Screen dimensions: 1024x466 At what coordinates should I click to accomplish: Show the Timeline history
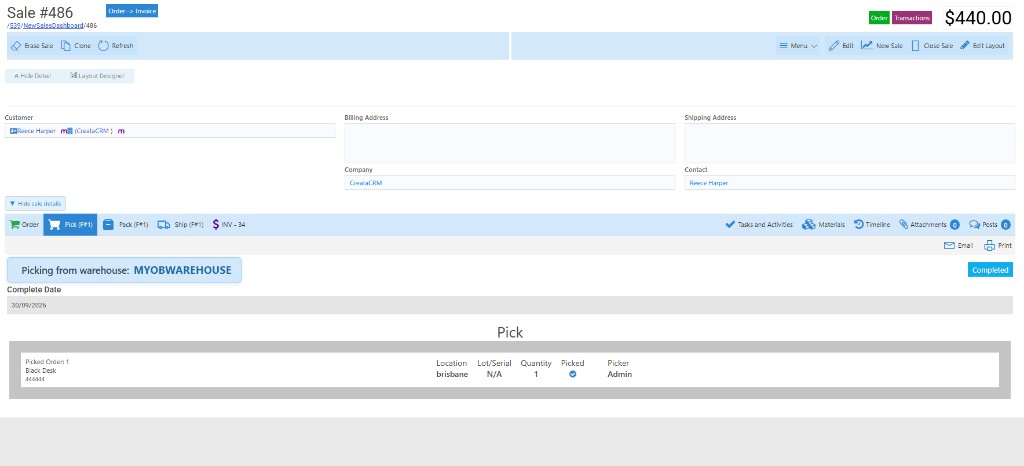pos(871,225)
